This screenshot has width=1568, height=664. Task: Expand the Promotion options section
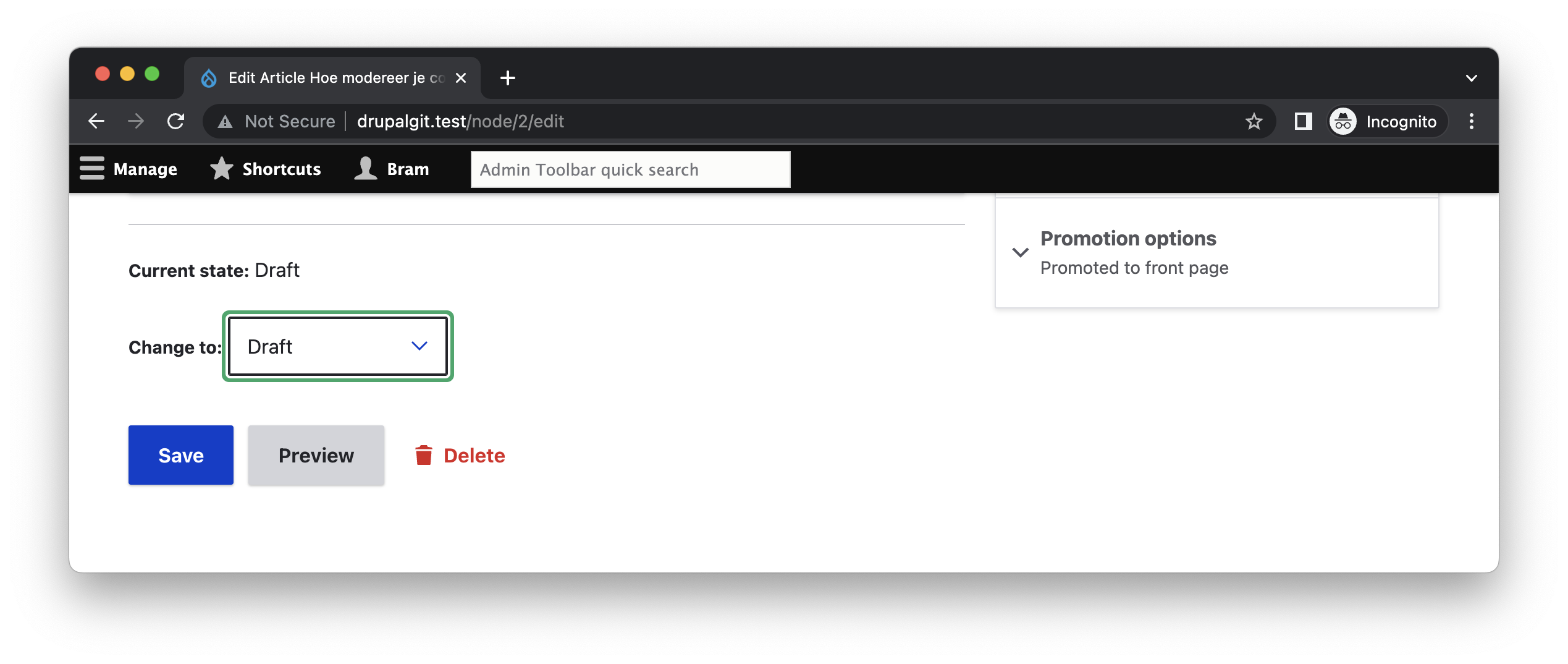click(1128, 239)
